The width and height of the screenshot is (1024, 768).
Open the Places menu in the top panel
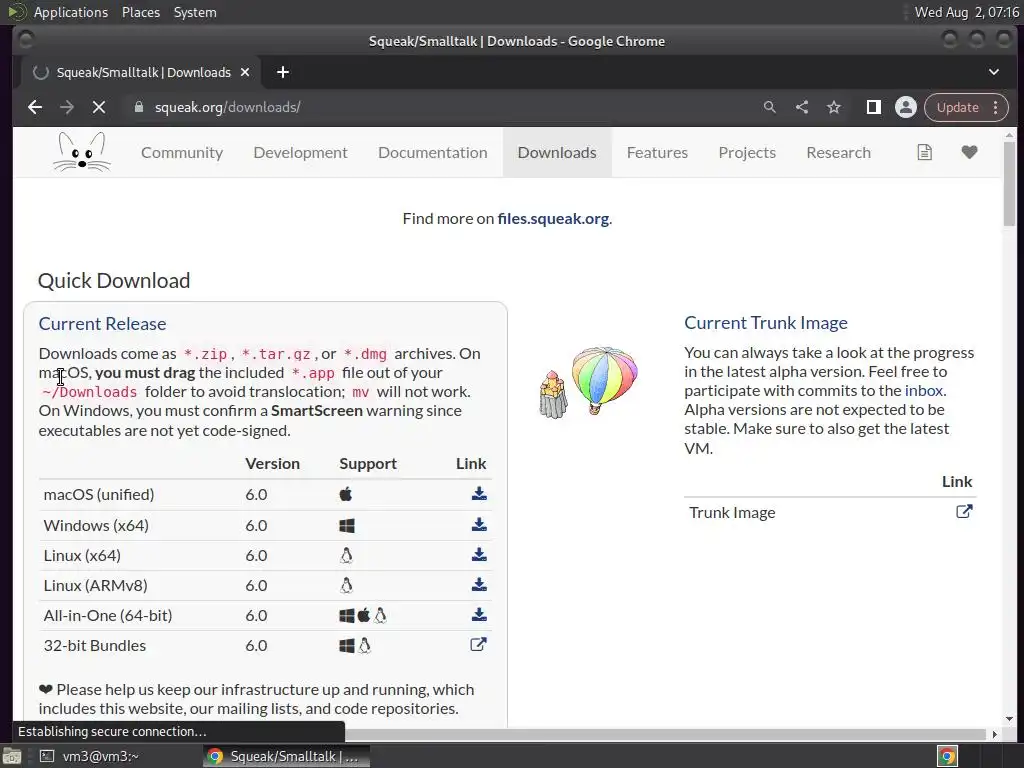(x=140, y=12)
